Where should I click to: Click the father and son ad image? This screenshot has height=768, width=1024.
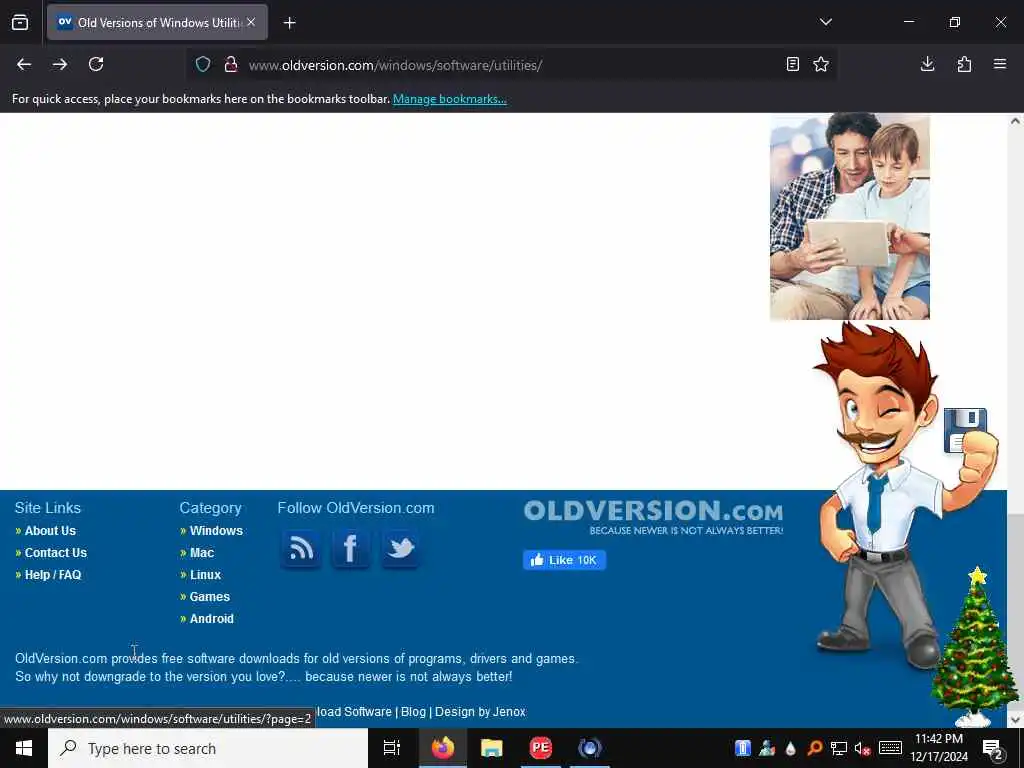850,217
